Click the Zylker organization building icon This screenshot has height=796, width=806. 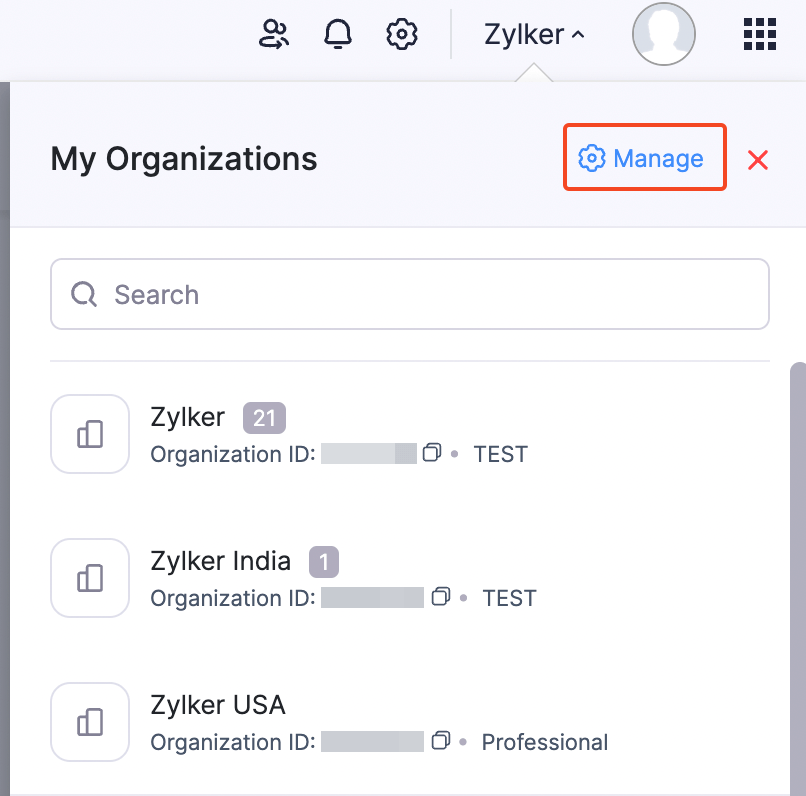click(89, 433)
